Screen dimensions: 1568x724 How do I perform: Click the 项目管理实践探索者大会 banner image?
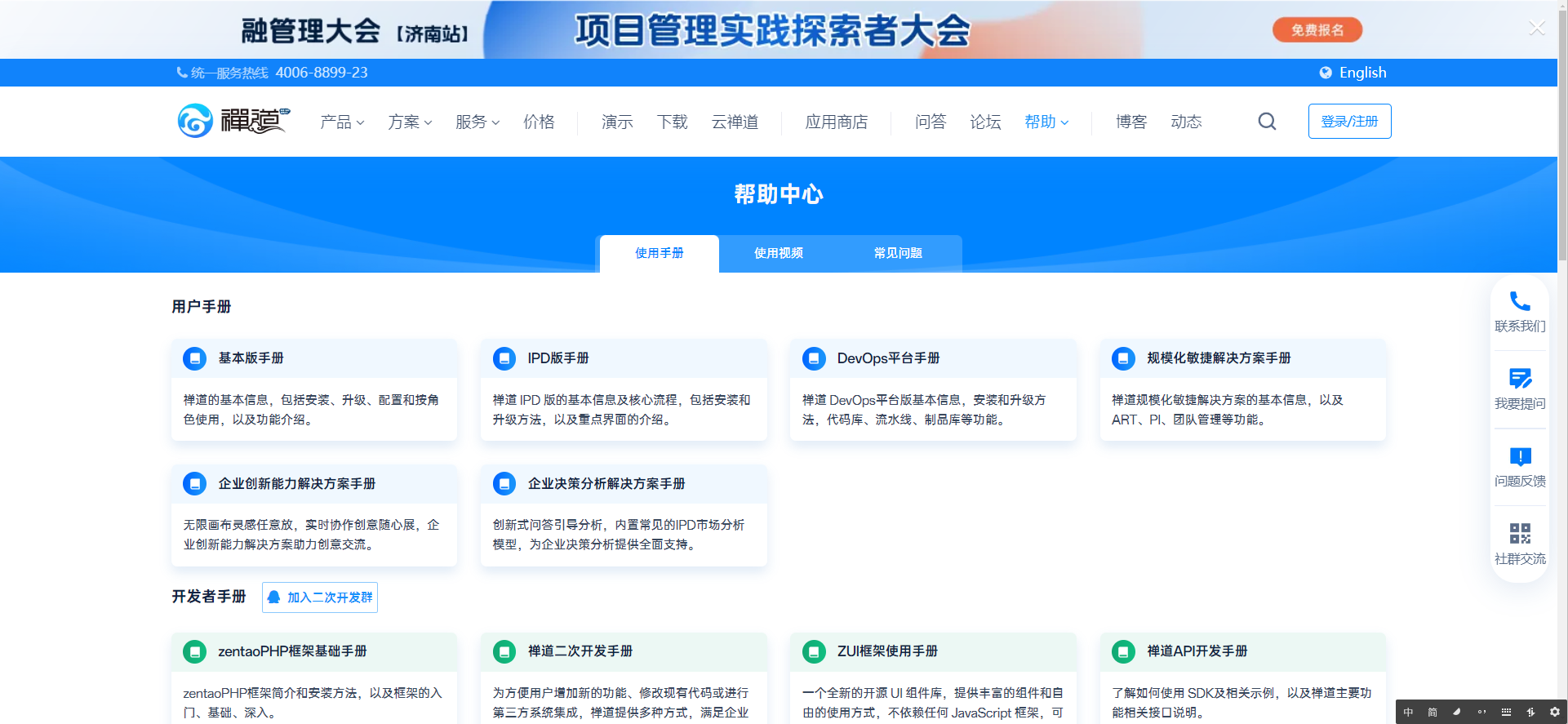tap(772, 30)
